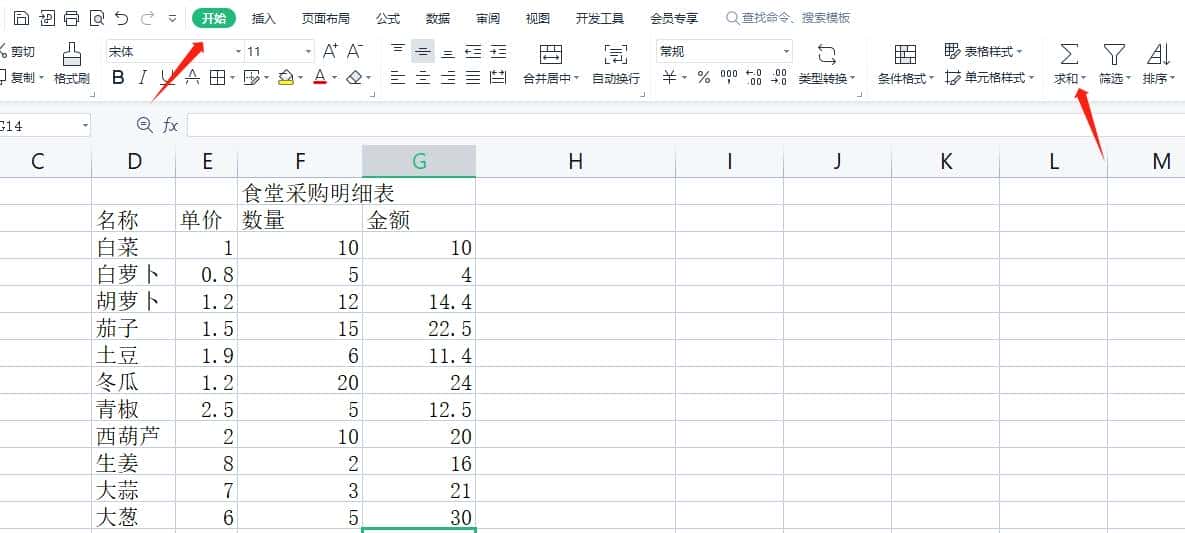Viewport: 1185px width, 533px height.
Task: Increase font size with A+ icon
Action: click(330, 51)
